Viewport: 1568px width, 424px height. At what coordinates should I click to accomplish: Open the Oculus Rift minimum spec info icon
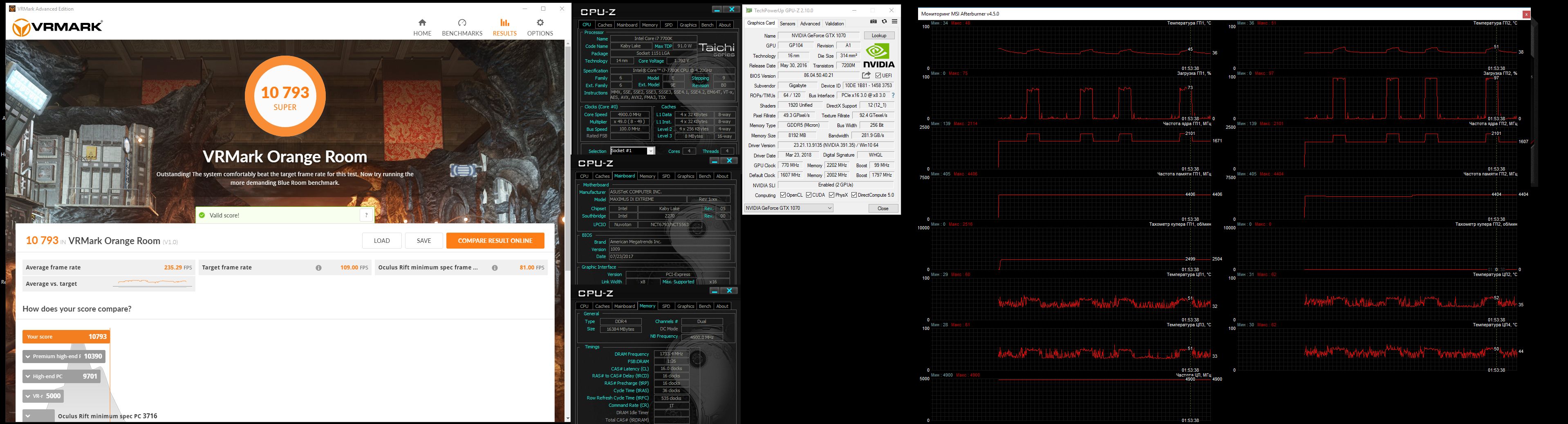coord(495,268)
